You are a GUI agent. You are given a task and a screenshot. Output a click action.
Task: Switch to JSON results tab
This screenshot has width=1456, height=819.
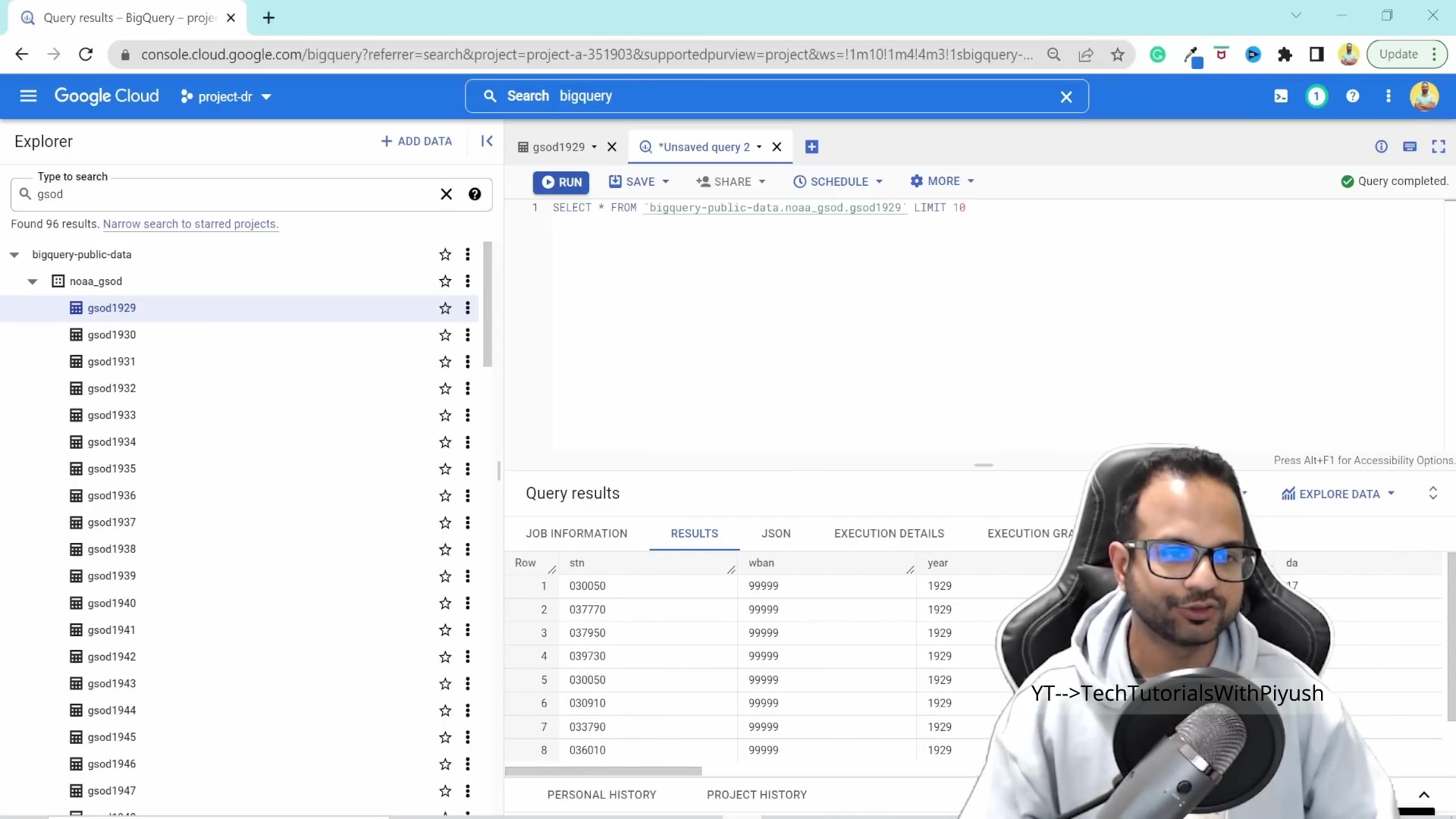pos(776,534)
